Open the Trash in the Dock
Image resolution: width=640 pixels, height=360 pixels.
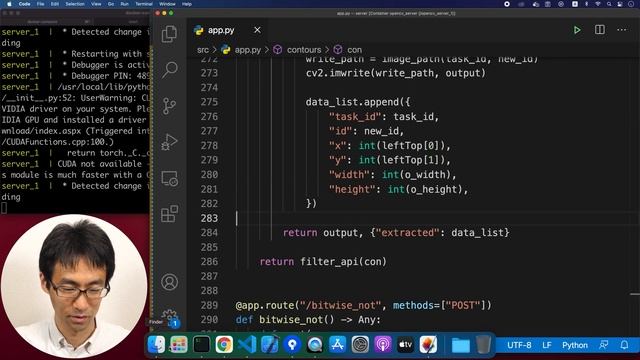click(x=483, y=344)
